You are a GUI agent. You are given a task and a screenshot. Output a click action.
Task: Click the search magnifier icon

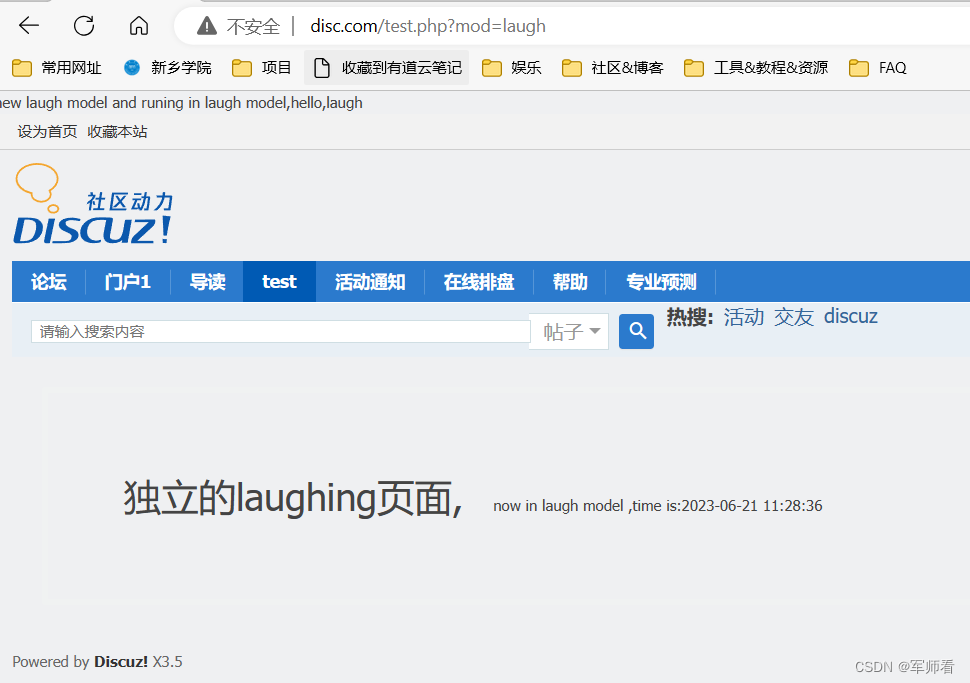point(636,331)
